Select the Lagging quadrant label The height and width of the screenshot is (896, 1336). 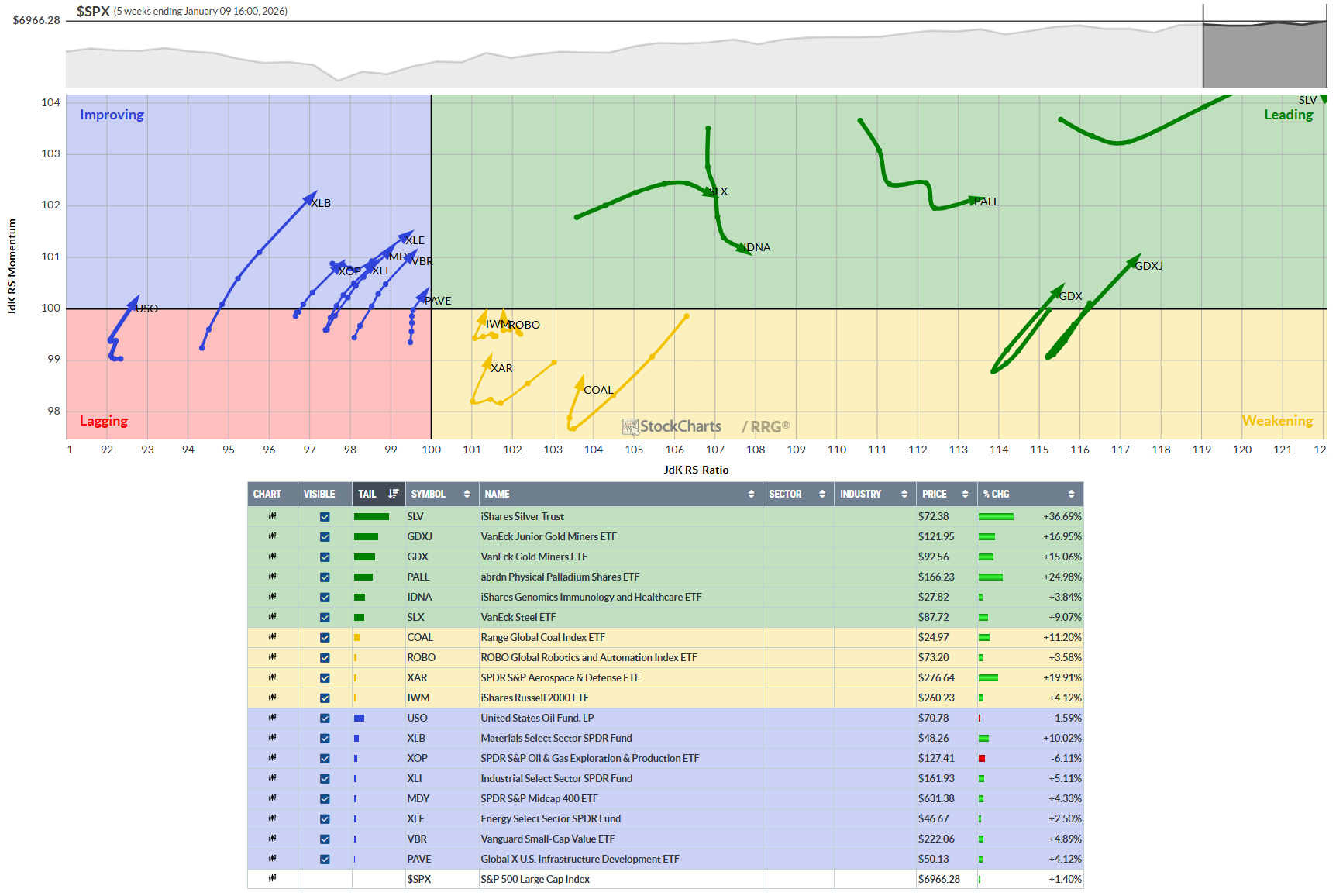[104, 421]
